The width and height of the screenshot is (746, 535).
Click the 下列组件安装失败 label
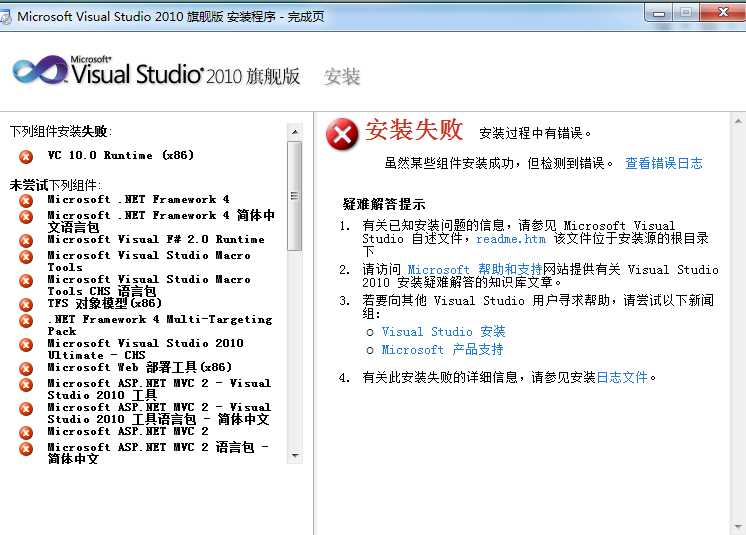coord(61,131)
